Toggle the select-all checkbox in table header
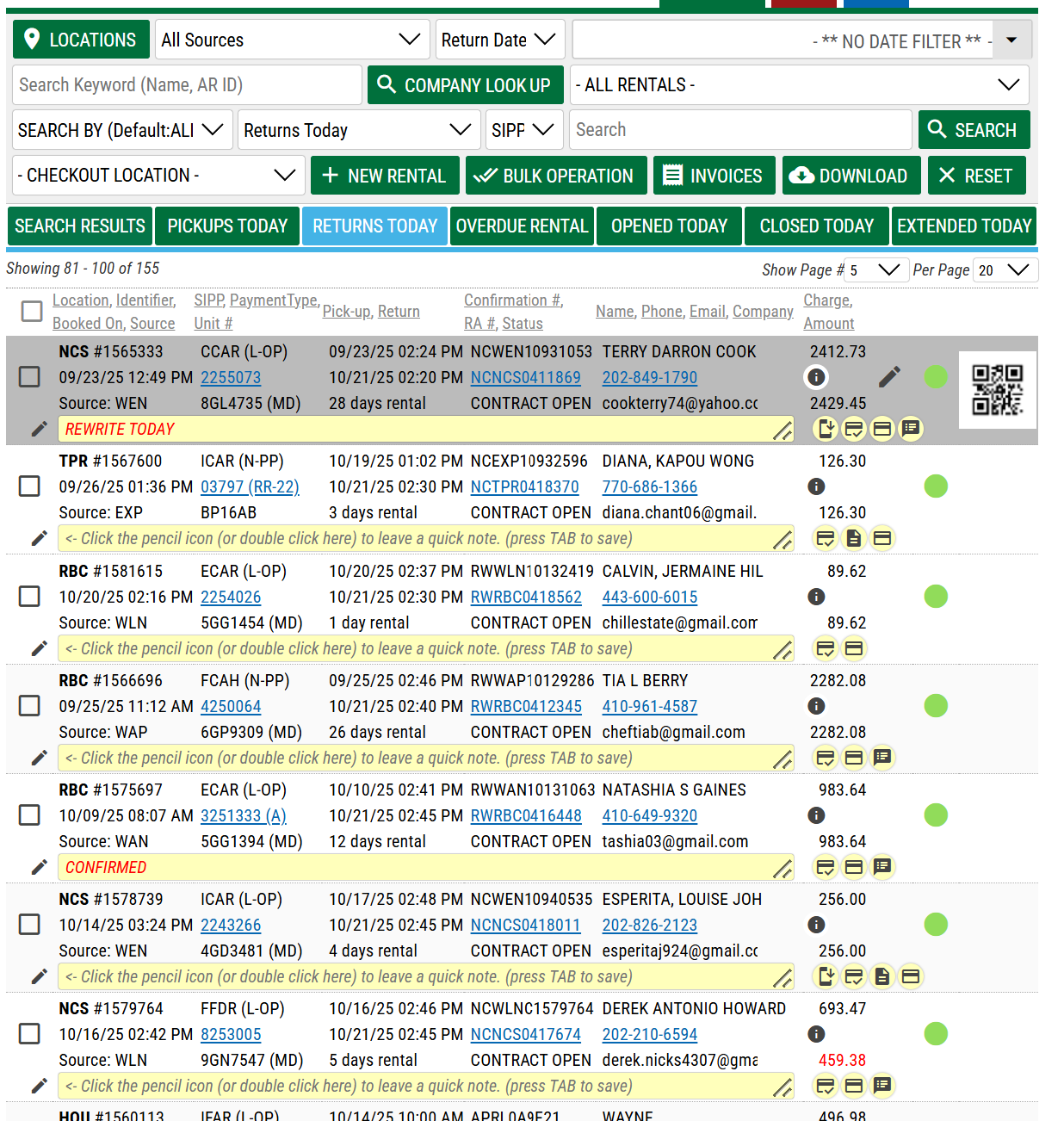Image resolution: width=1064 pixels, height=1121 pixels. [x=32, y=311]
